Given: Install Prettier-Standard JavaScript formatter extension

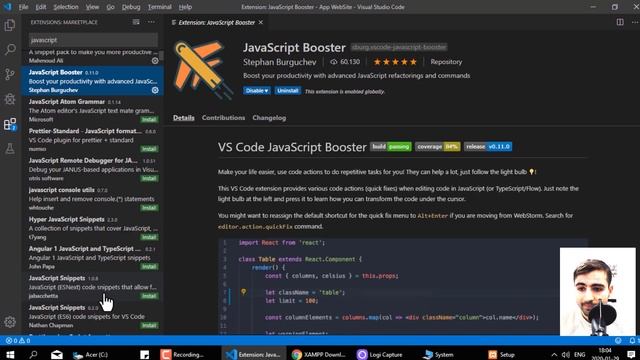Looking at the screenshot, I should point(149,149).
